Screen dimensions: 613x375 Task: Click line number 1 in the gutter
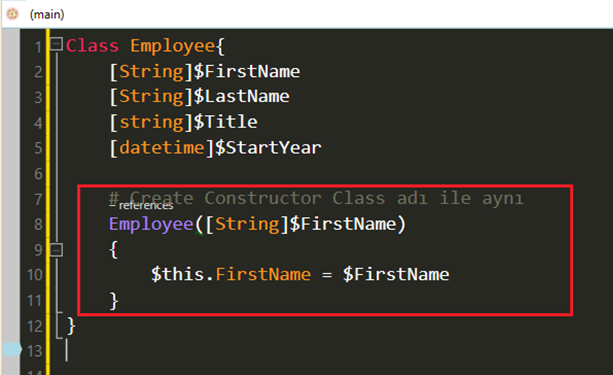click(38, 47)
